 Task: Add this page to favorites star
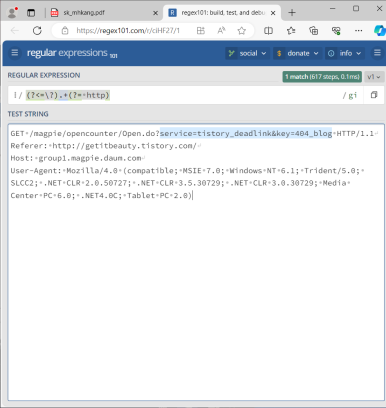click(x=241, y=31)
